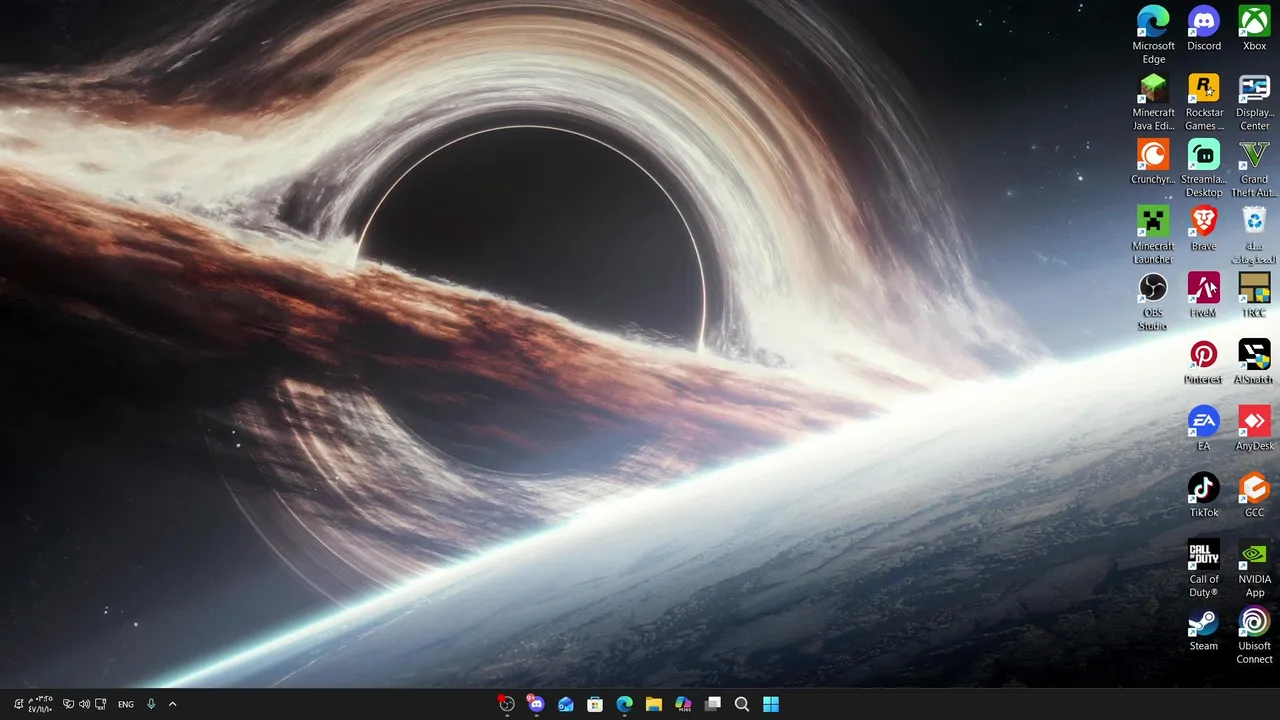Open the Brave browser shortcut
The height and width of the screenshot is (720, 1280).
[x=1204, y=228]
